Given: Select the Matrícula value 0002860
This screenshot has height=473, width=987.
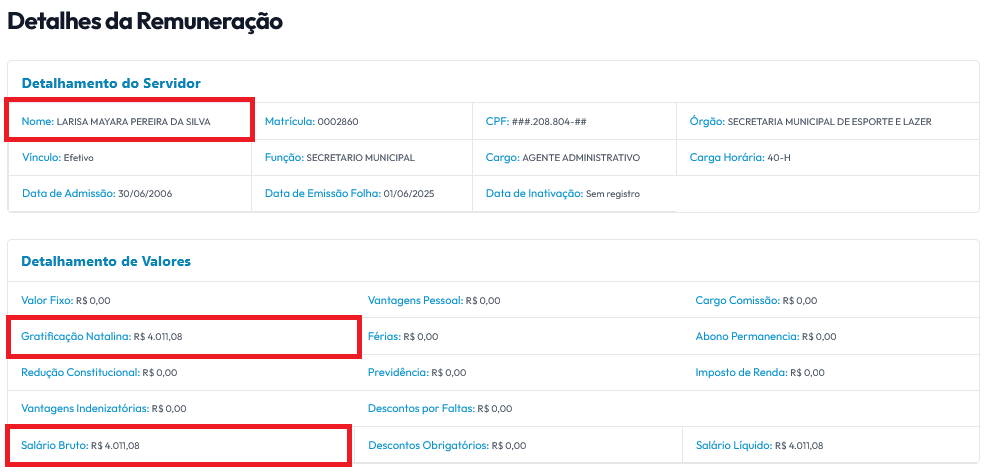Looking at the screenshot, I should 338,122.
